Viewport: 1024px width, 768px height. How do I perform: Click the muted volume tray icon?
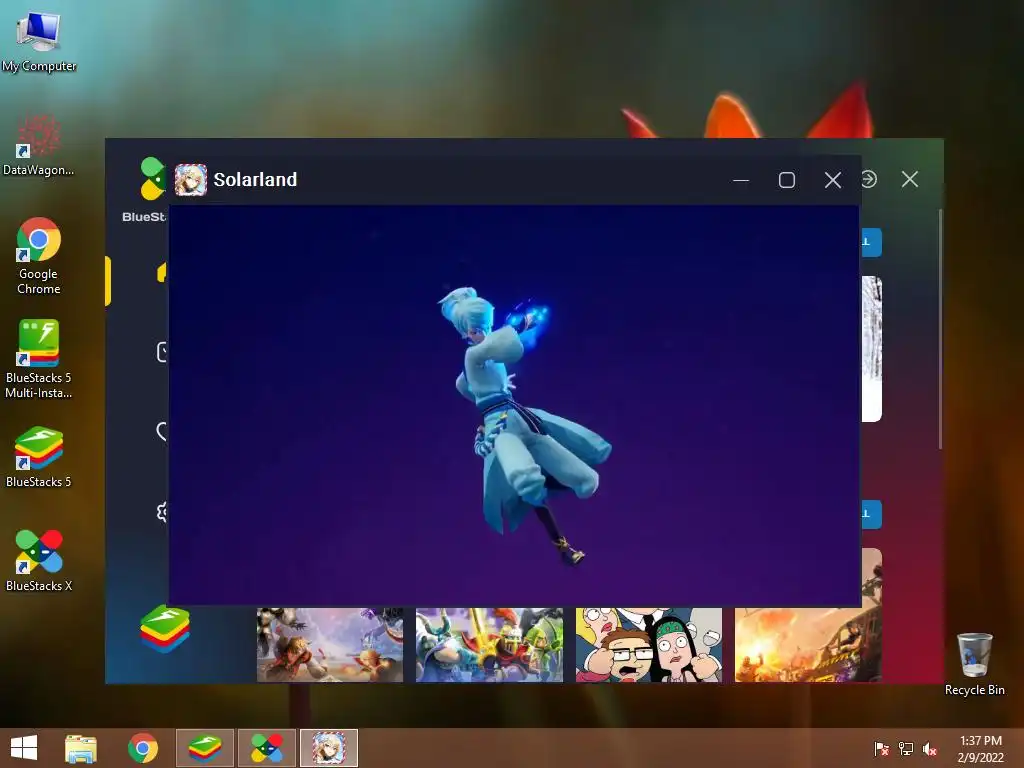pyautogui.click(x=930, y=748)
